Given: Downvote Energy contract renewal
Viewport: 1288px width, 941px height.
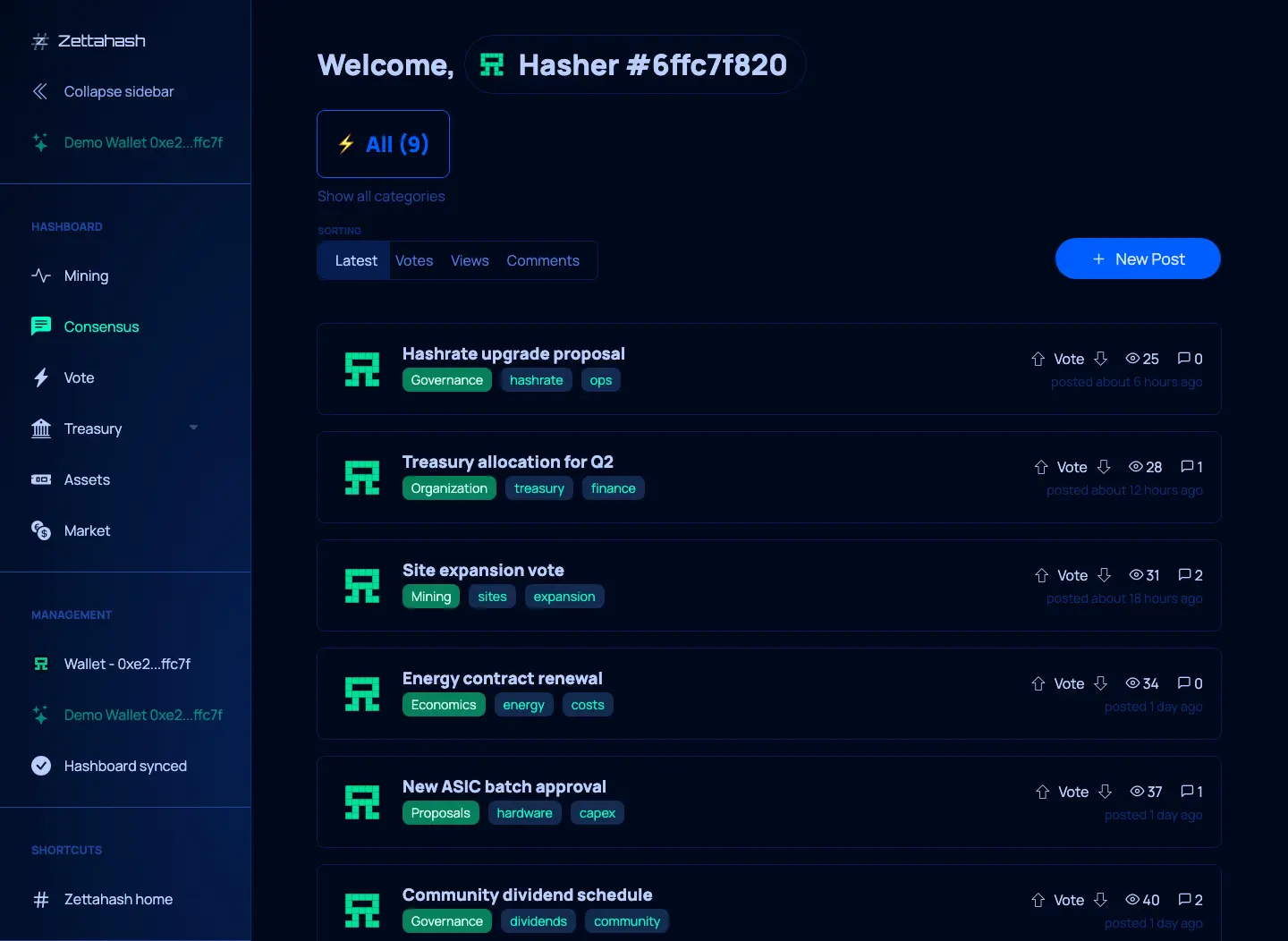Looking at the screenshot, I should pyautogui.click(x=1101, y=683).
